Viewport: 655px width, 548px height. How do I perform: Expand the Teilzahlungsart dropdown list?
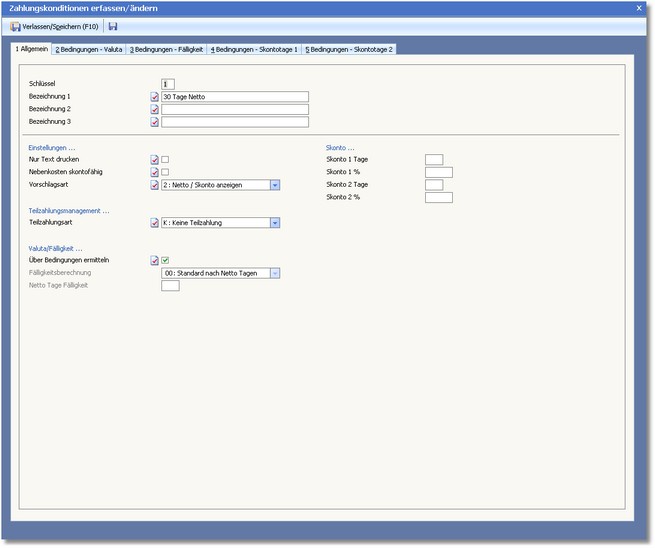point(275,223)
